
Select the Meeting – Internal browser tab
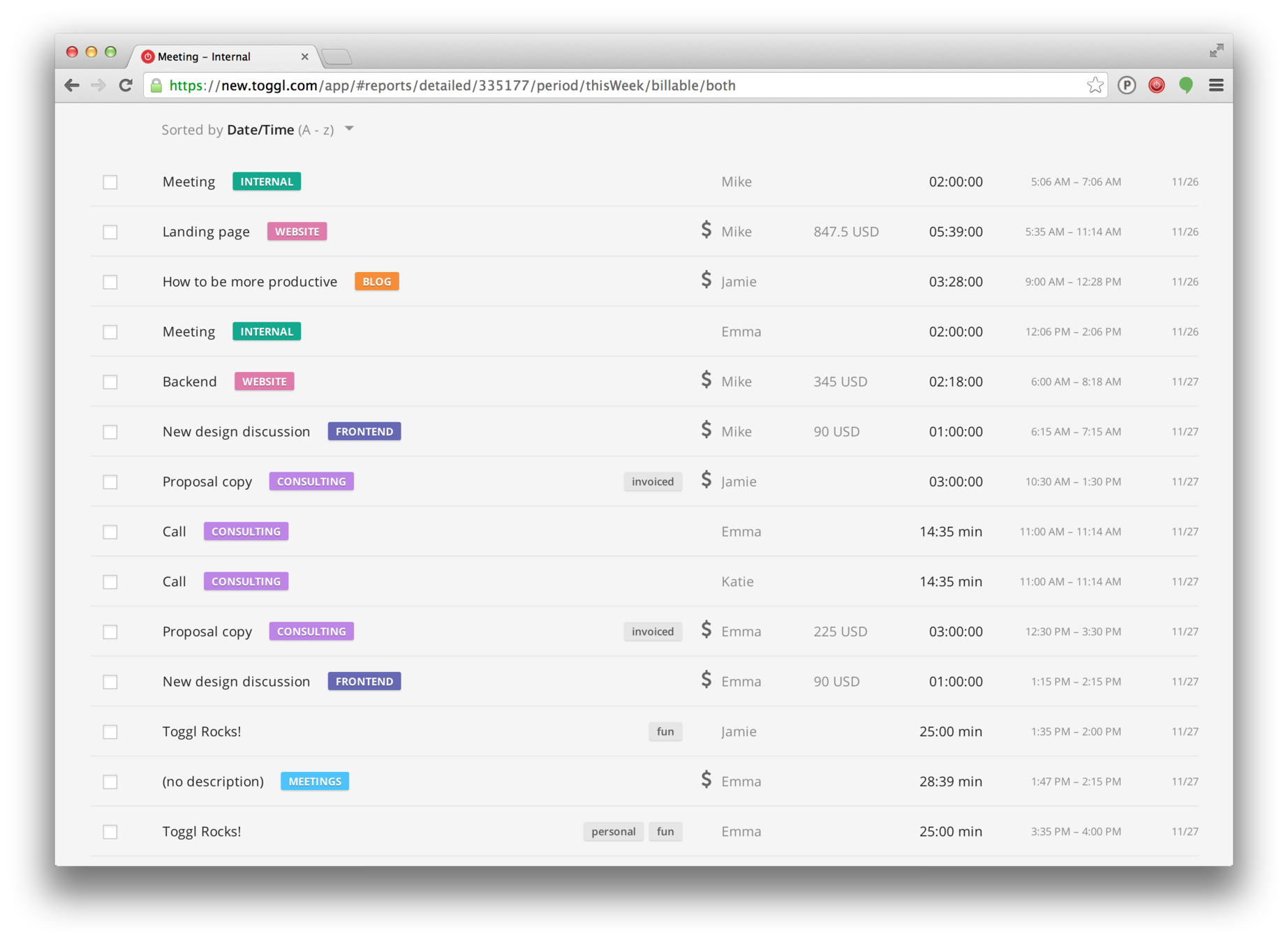223,57
